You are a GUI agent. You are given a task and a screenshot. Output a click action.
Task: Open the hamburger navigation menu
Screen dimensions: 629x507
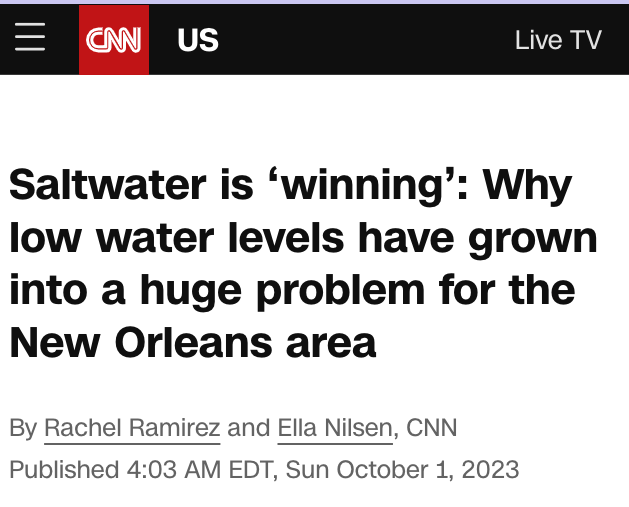[30, 39]
